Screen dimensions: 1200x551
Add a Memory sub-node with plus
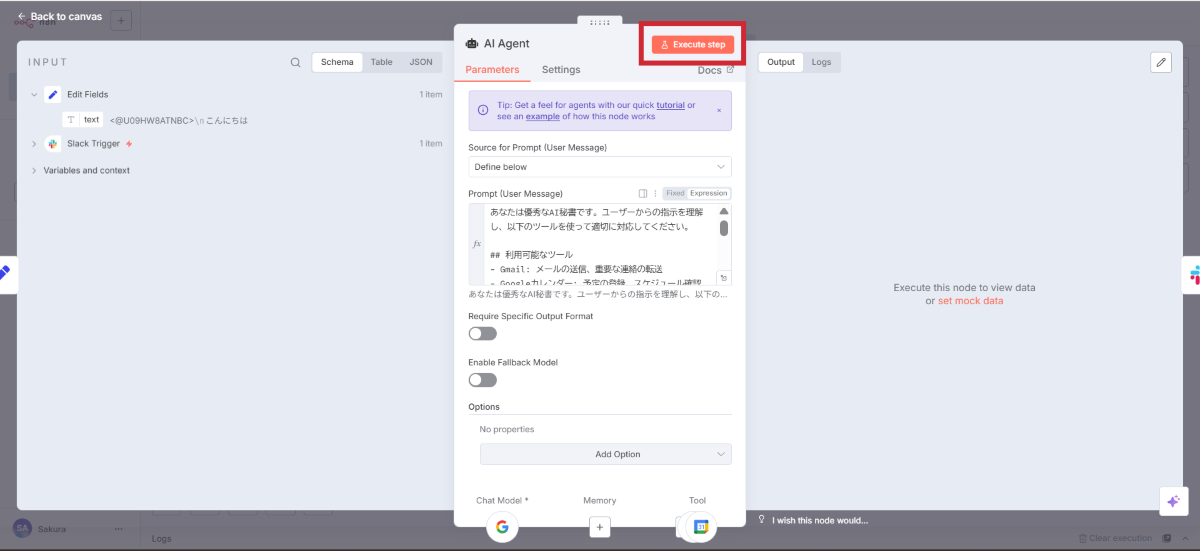coord(600,527)
